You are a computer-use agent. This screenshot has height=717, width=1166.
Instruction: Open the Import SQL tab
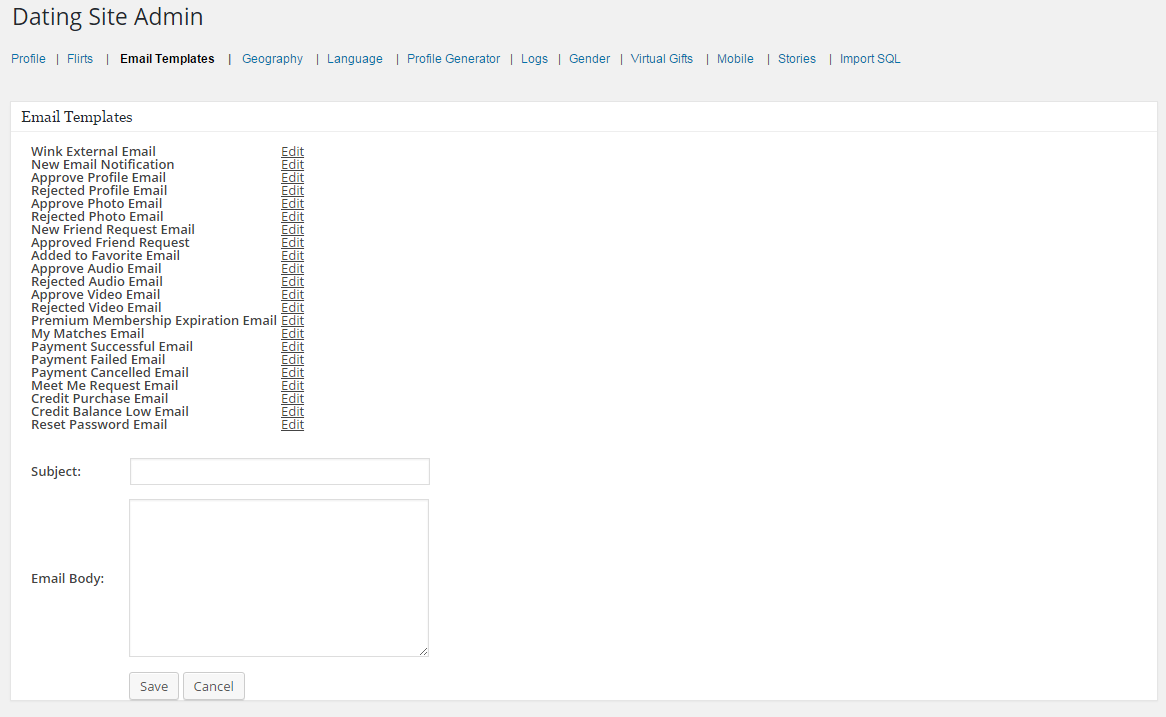point(870,59)
